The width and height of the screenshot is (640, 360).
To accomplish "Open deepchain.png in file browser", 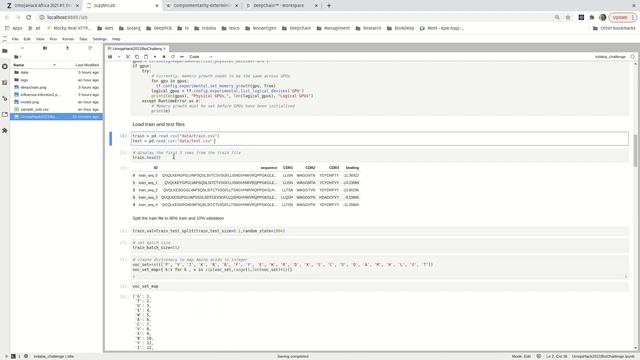I will click(56, 87).
